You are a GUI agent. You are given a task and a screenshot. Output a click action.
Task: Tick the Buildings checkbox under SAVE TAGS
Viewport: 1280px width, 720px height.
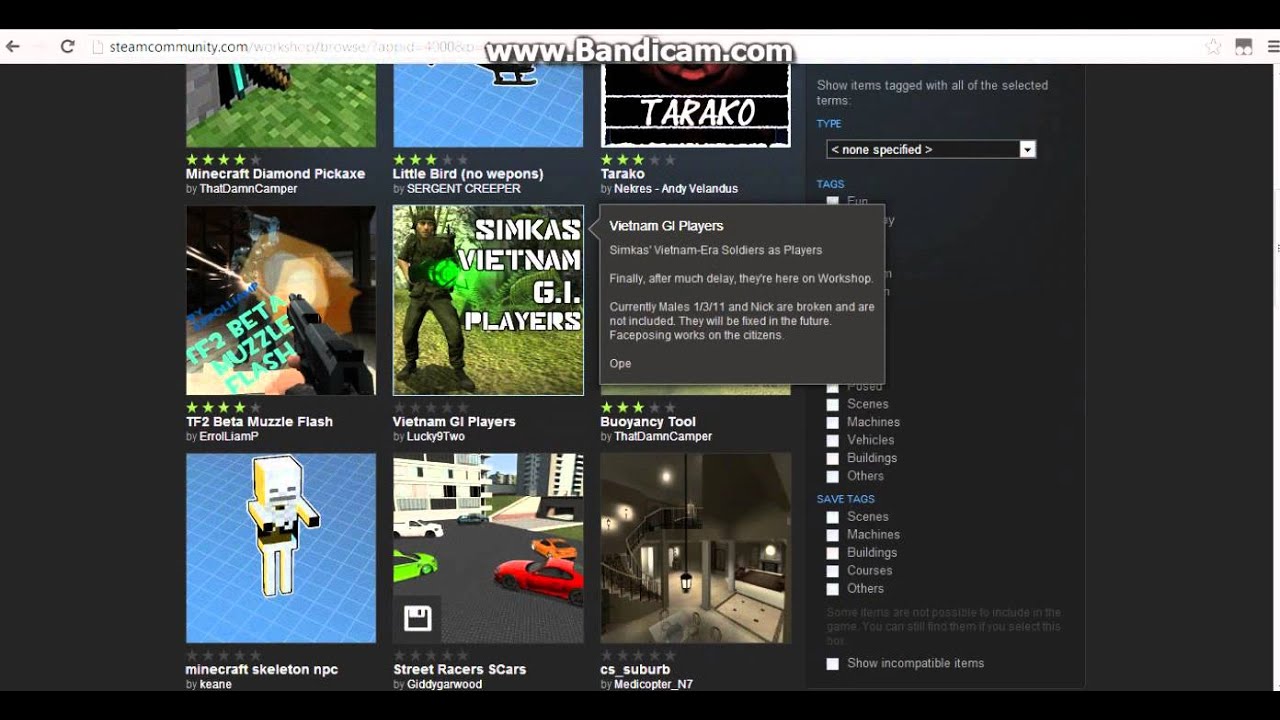[832, 553]
